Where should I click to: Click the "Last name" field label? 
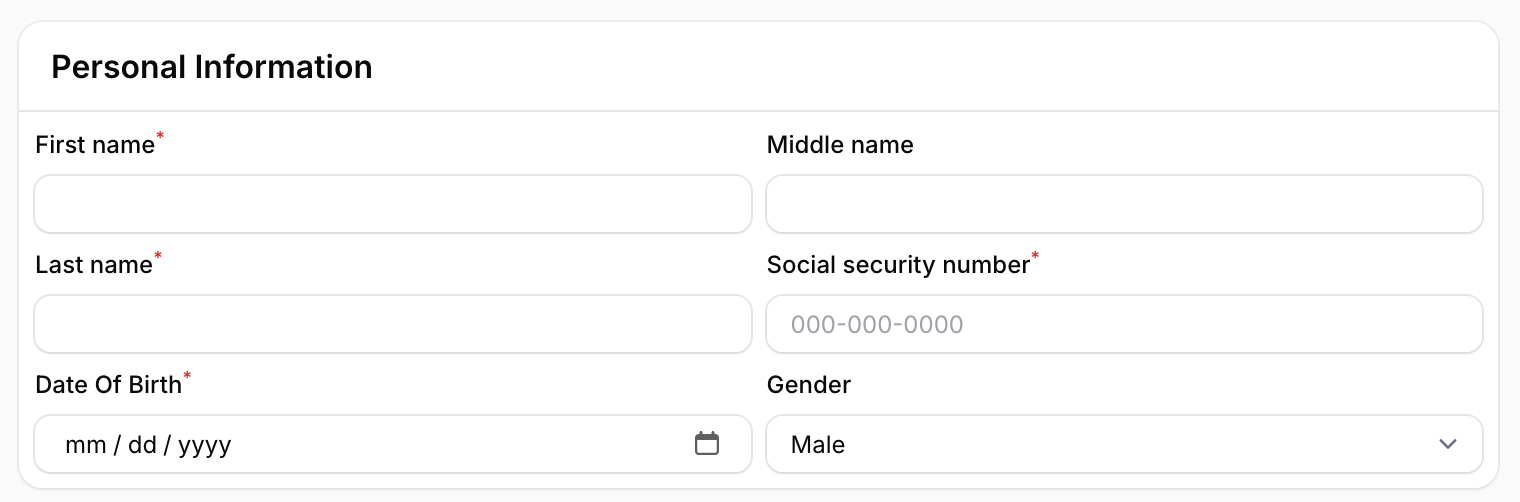point(94,265)
